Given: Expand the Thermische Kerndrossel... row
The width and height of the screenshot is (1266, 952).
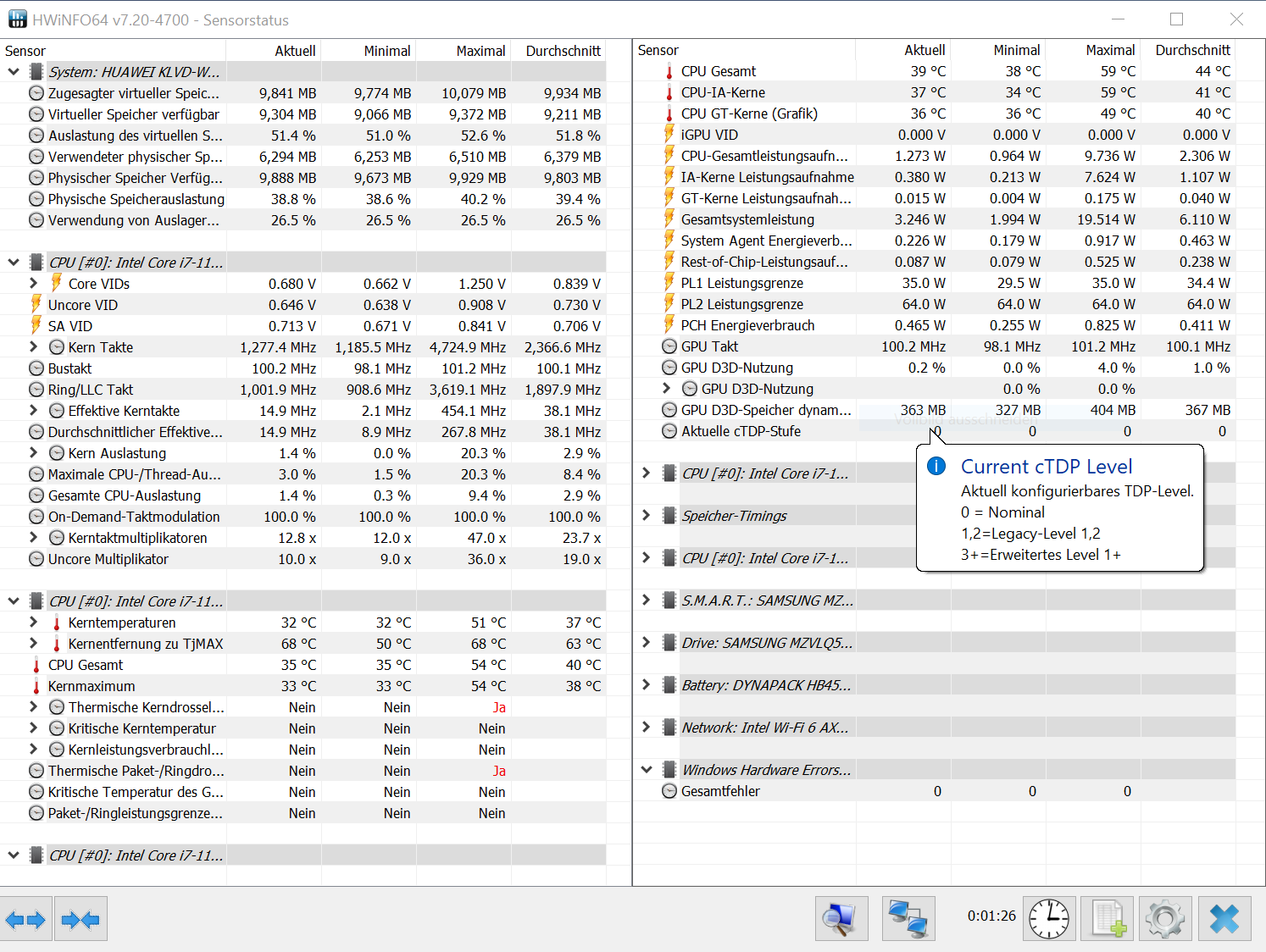Looking at the screenshot, I should click(x=34, y=706).
